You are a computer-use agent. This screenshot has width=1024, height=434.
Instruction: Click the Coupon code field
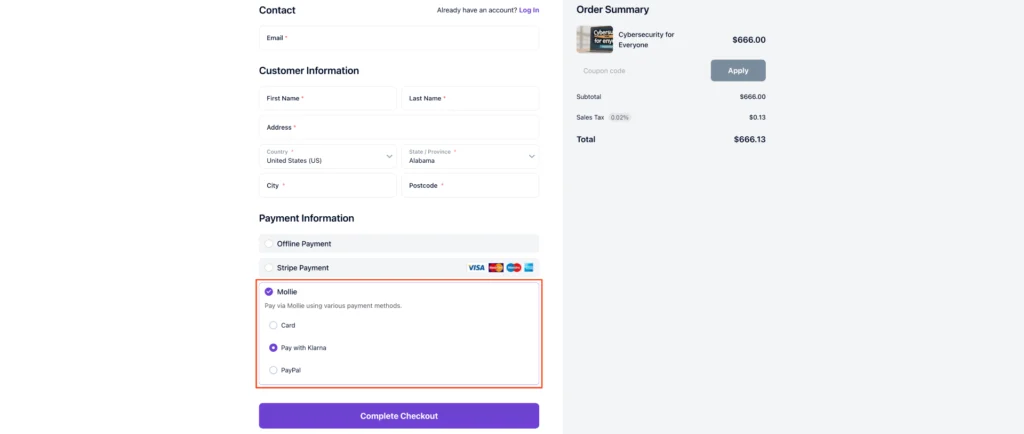pos(641,70)
